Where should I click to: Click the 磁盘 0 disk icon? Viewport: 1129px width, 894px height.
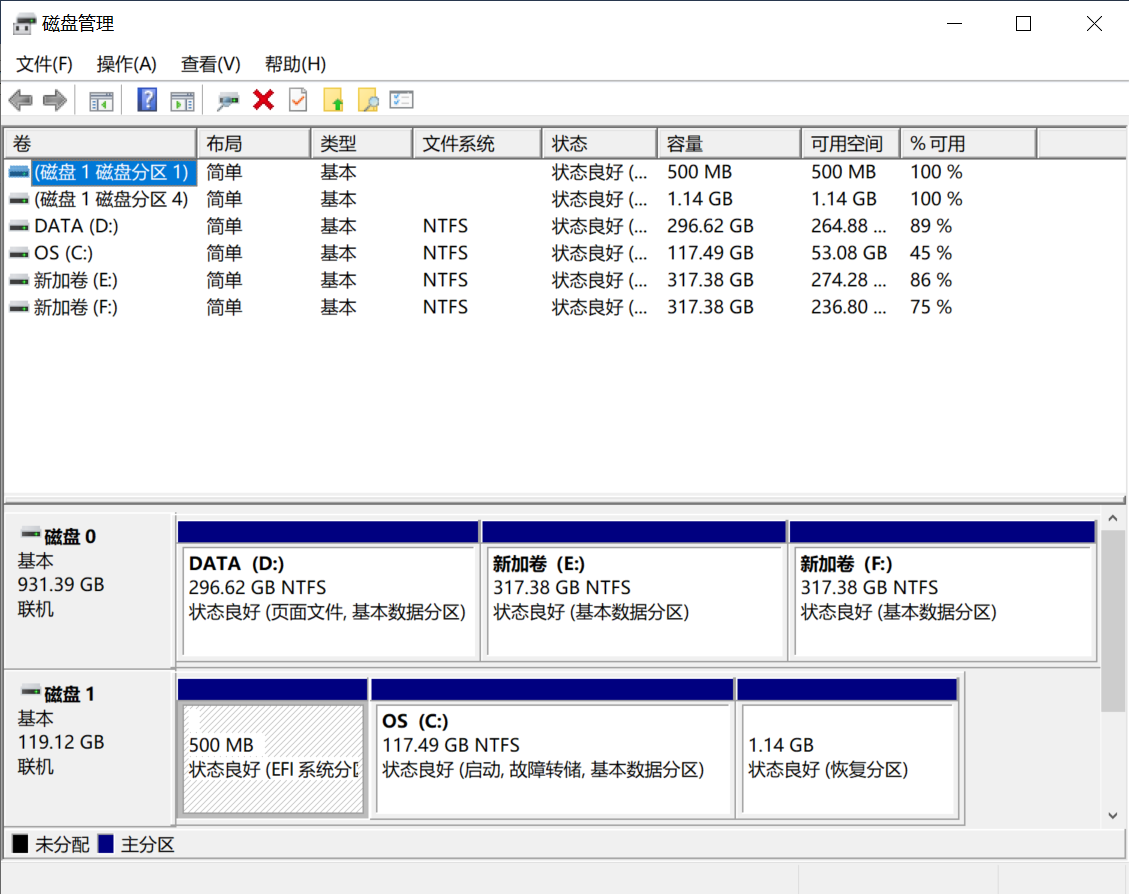pyautogui.click(x=30, y=533)
